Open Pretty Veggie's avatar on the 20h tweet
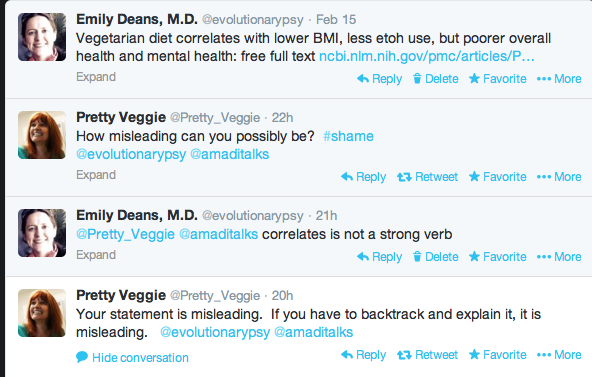The height and width of the screenshot is (377, 592). point(42,313)
